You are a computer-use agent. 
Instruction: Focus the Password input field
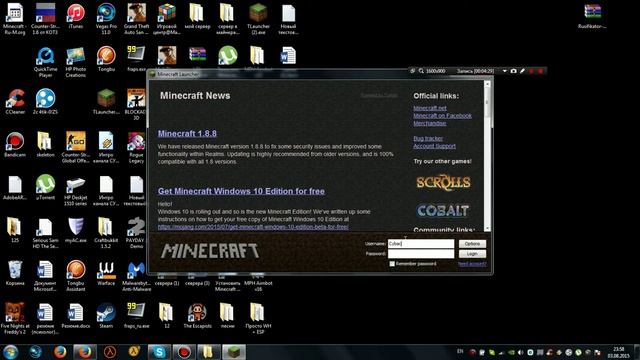coord(421,254)
